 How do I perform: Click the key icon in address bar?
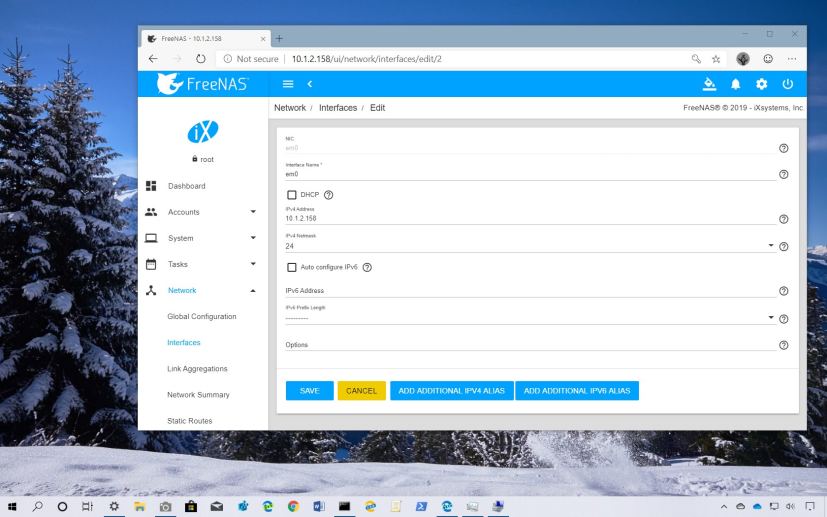[696, 59]
